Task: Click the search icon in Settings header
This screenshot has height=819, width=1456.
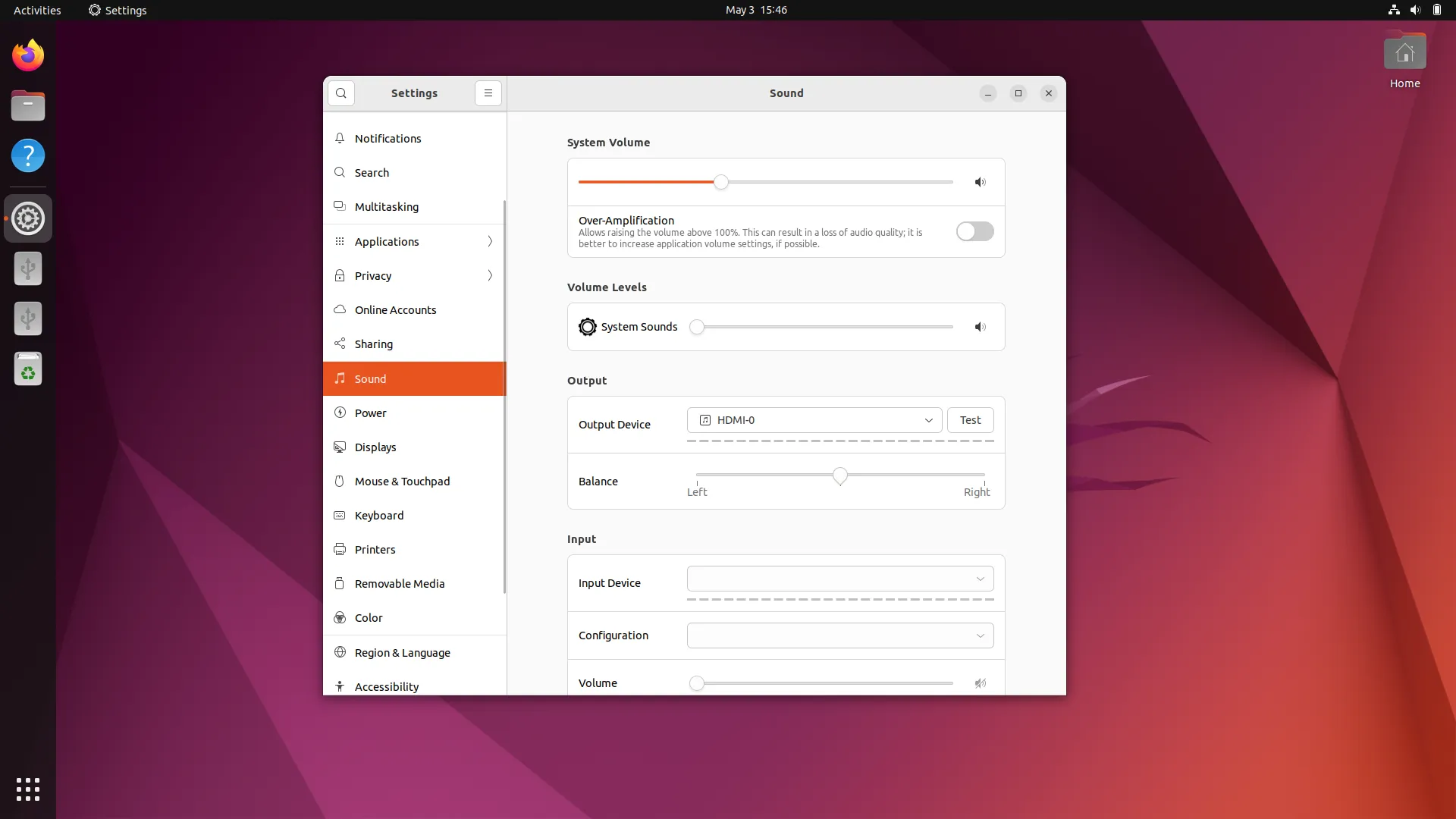Action: coord(341,93)
